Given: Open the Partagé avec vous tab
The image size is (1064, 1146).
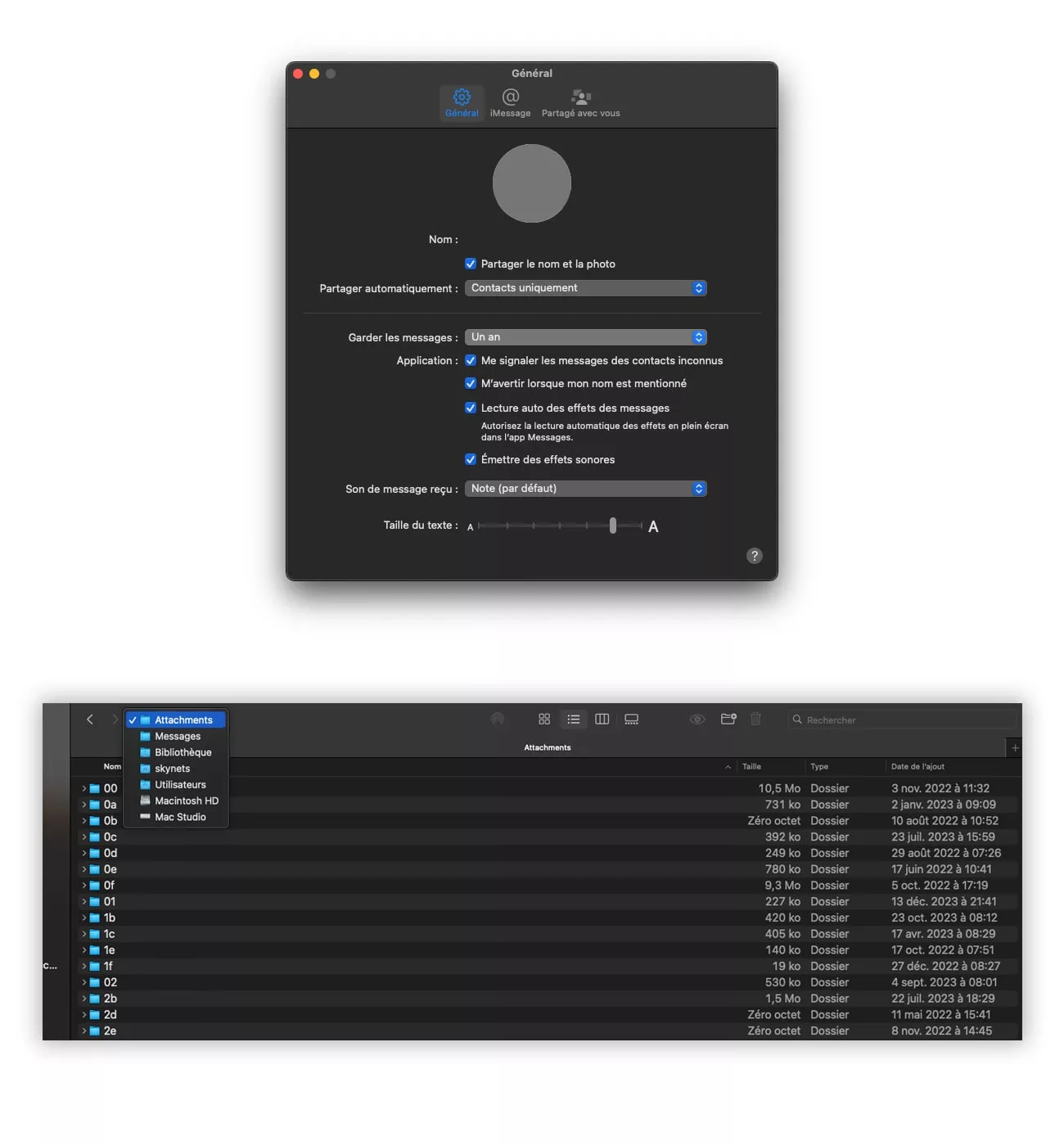Looking at the screenshot, I should point(580,103).
